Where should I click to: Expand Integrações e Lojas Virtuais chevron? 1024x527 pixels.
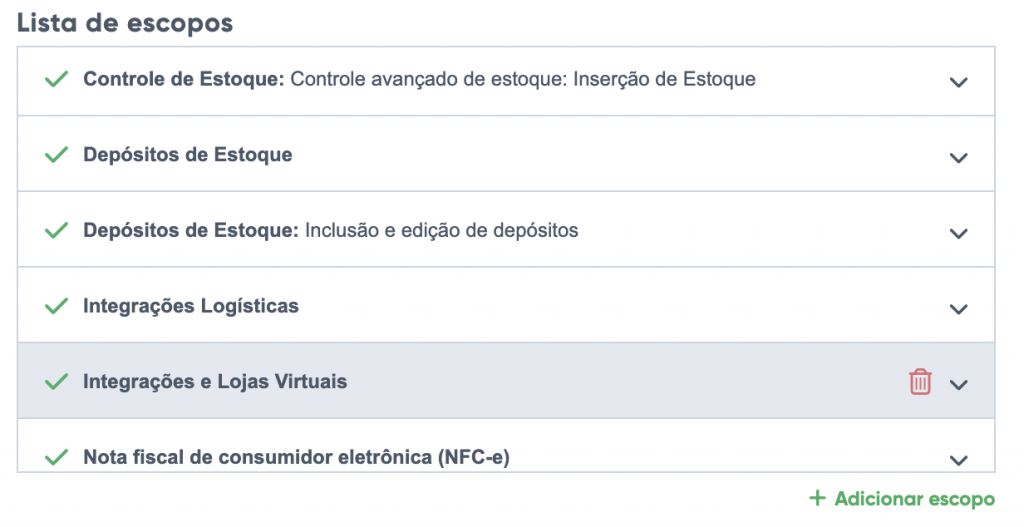coord(958,384)
